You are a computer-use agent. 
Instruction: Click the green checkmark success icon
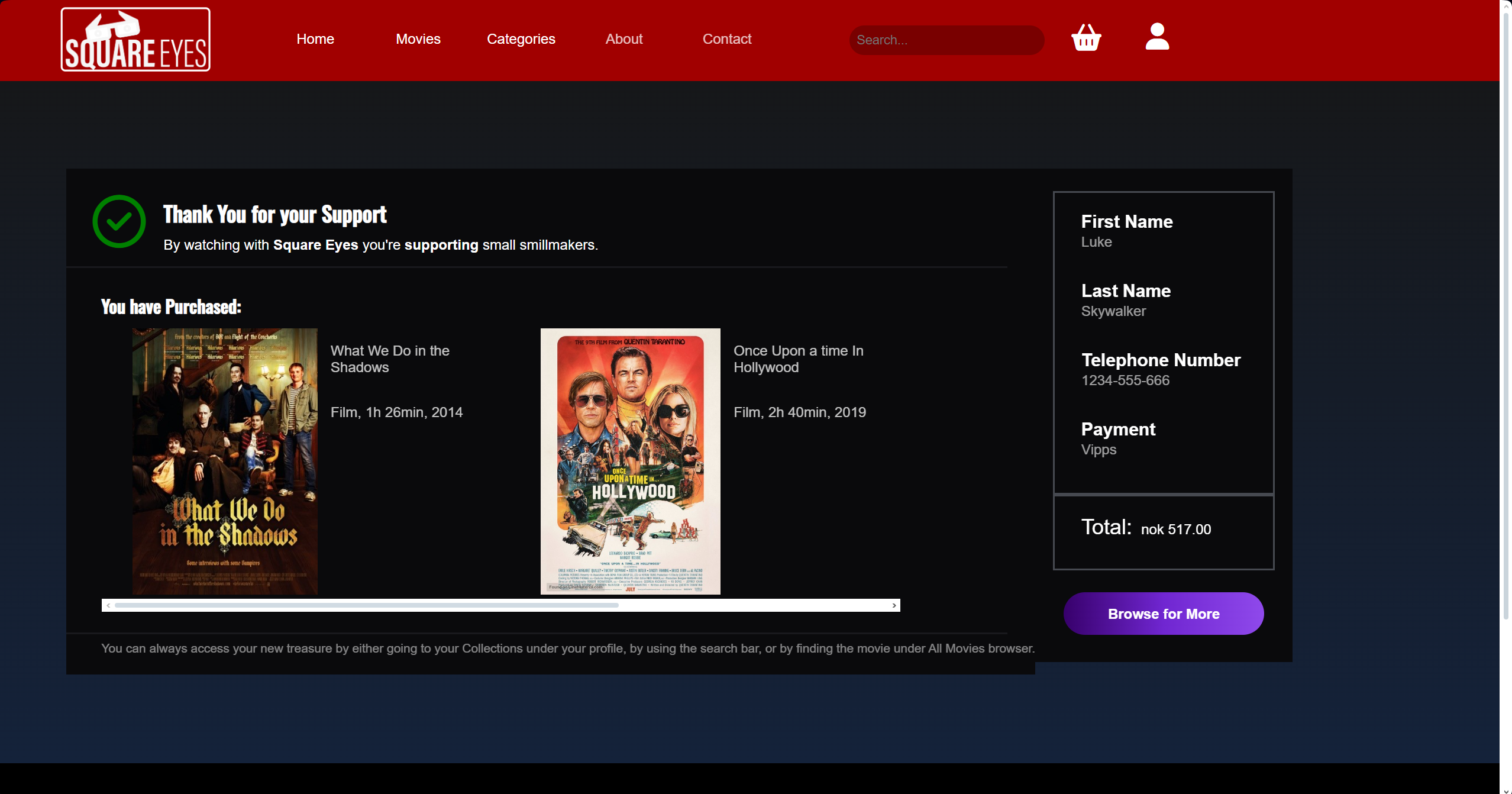[118, 221]
